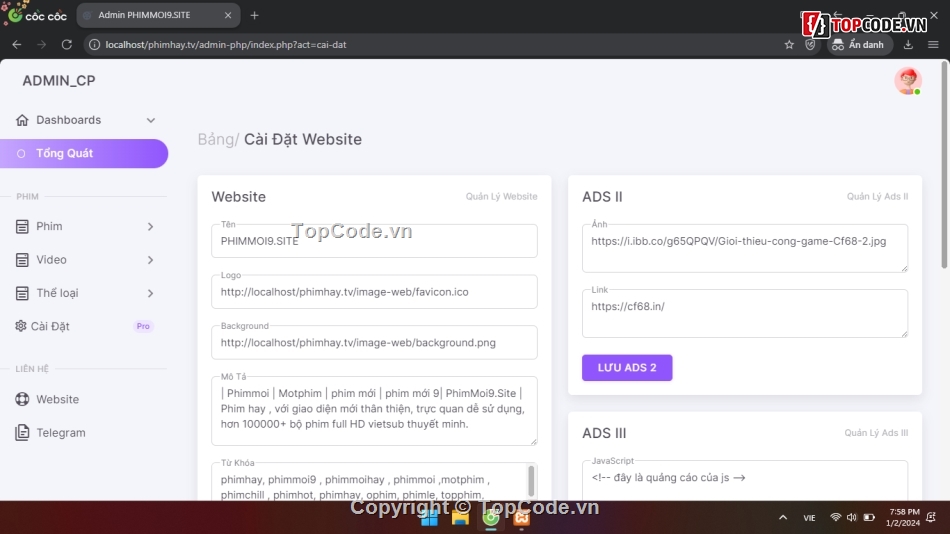This screenshot has height=534, width=950.
Task: Edit the Từ Khóa keywords textarea
Action: click(370, 483)
